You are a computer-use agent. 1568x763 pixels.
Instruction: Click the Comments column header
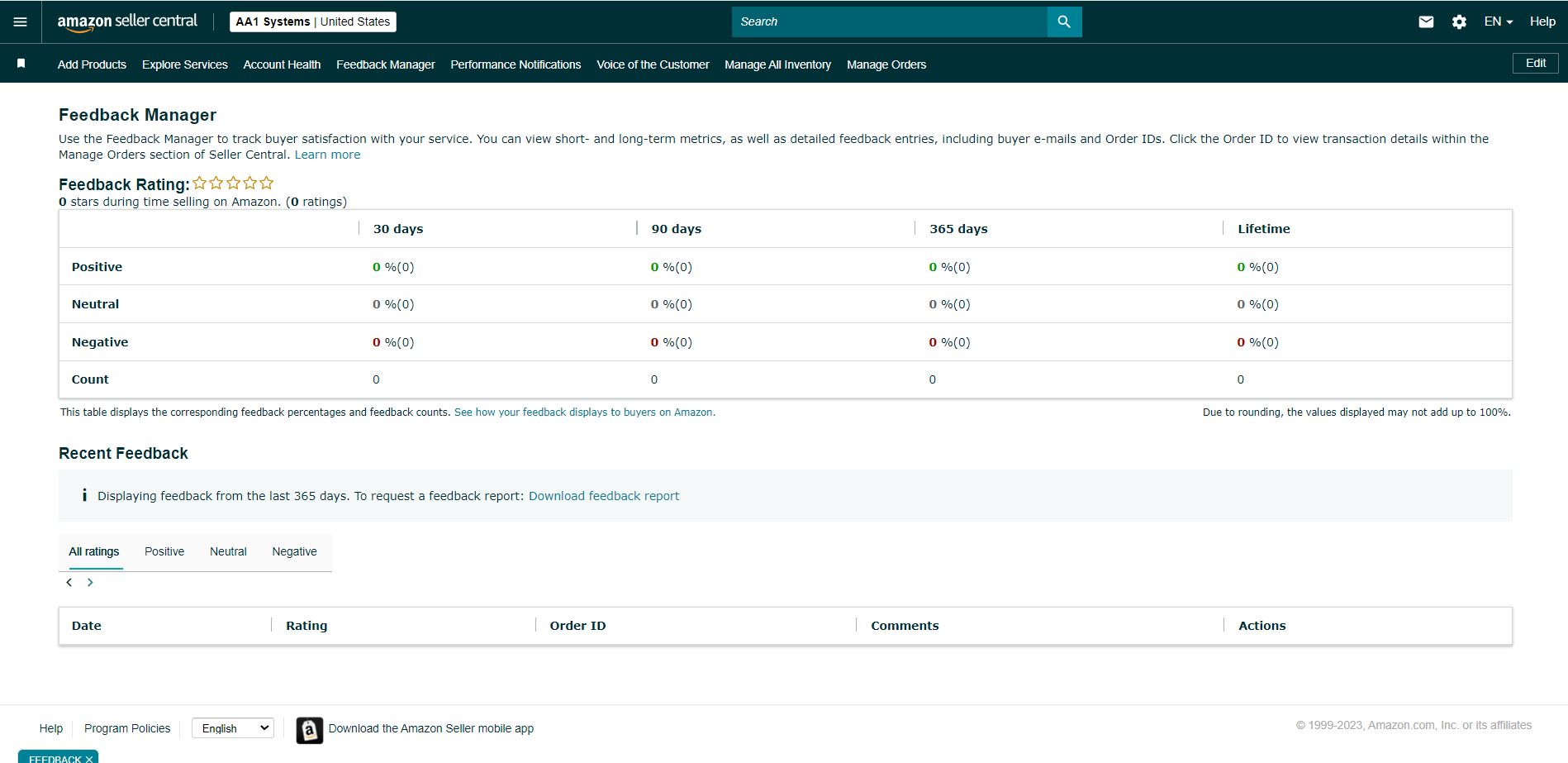click(905, 626)
